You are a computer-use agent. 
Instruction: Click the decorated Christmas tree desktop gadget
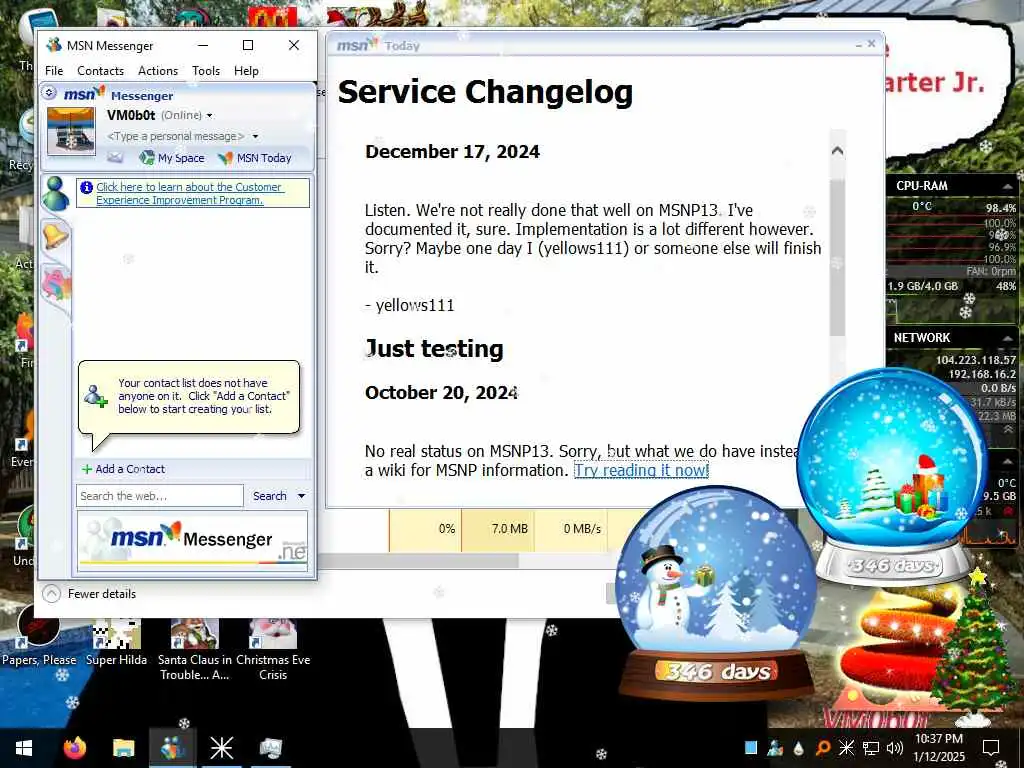pyautogui.click(x=975, y=647)
